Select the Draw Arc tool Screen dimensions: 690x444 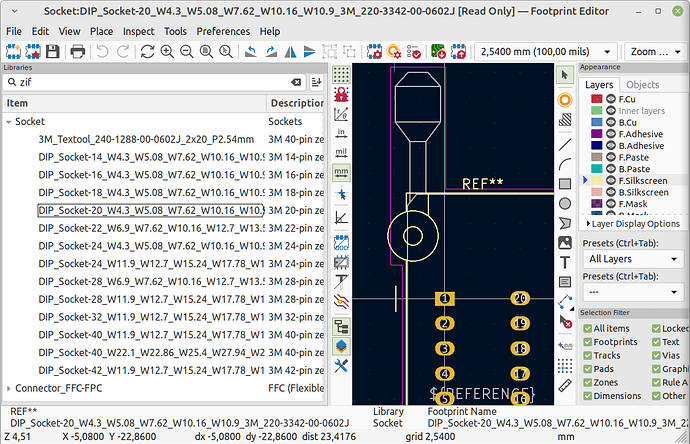(x=565, y=164)
